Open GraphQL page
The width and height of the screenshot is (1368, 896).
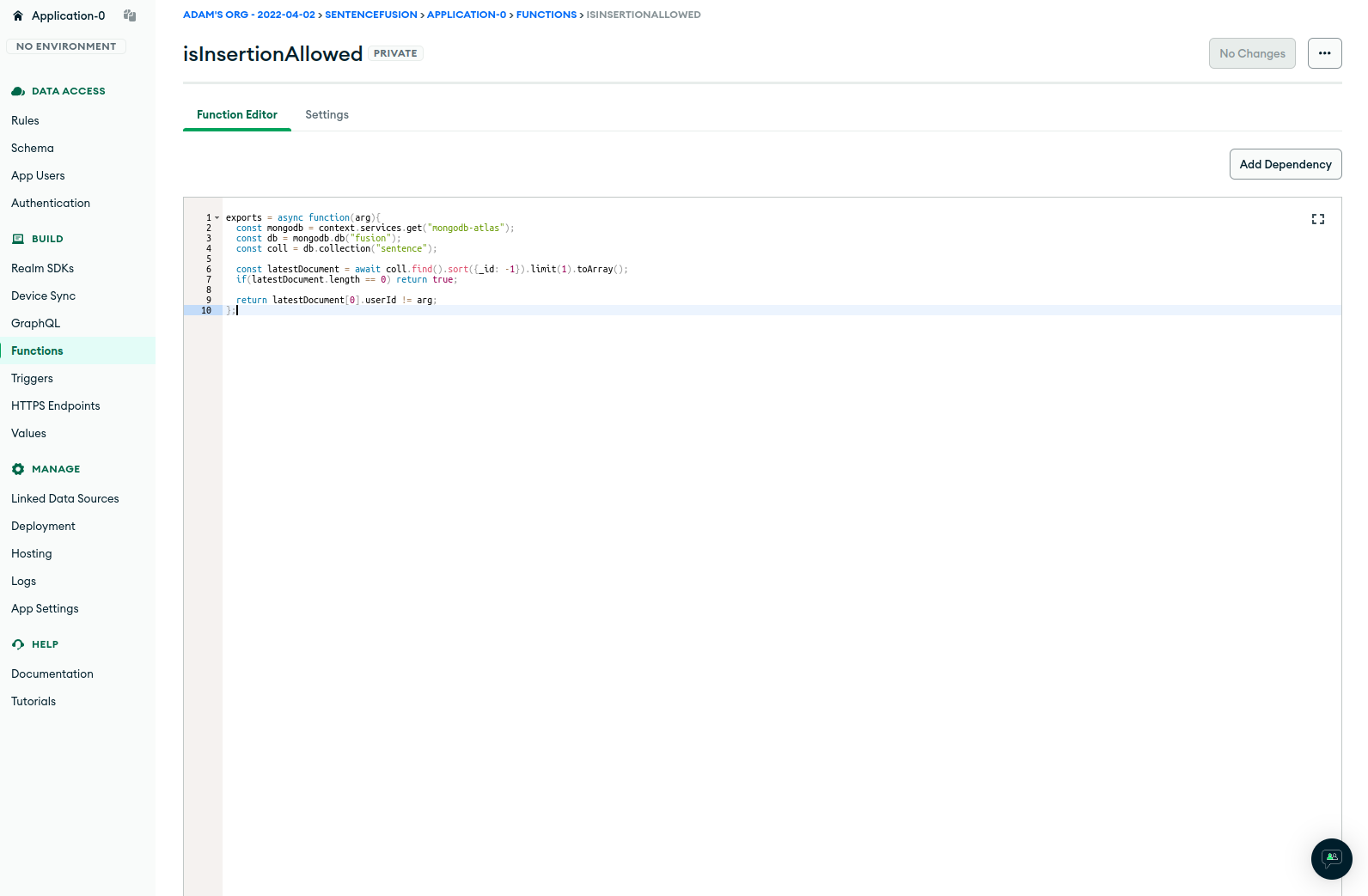pyautogui.click(x=36, y=323)
